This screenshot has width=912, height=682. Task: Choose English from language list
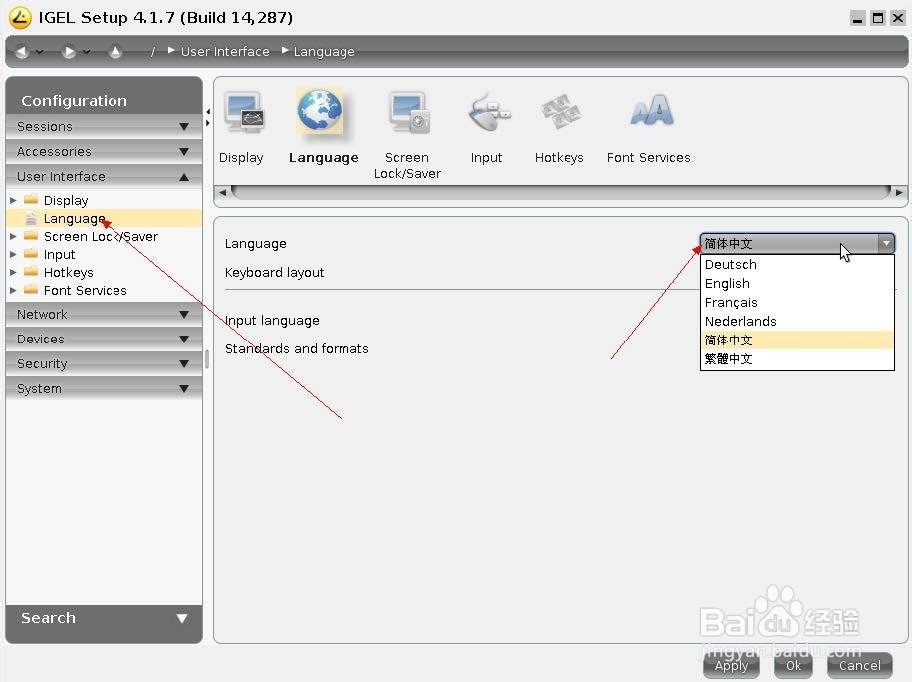[797, 284]
